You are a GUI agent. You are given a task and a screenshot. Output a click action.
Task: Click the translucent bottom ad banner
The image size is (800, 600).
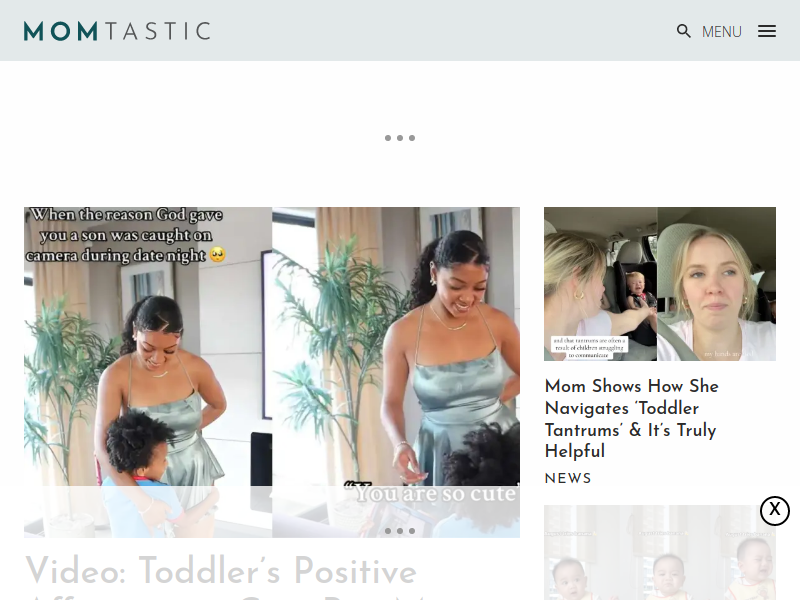tap(400, 543)
